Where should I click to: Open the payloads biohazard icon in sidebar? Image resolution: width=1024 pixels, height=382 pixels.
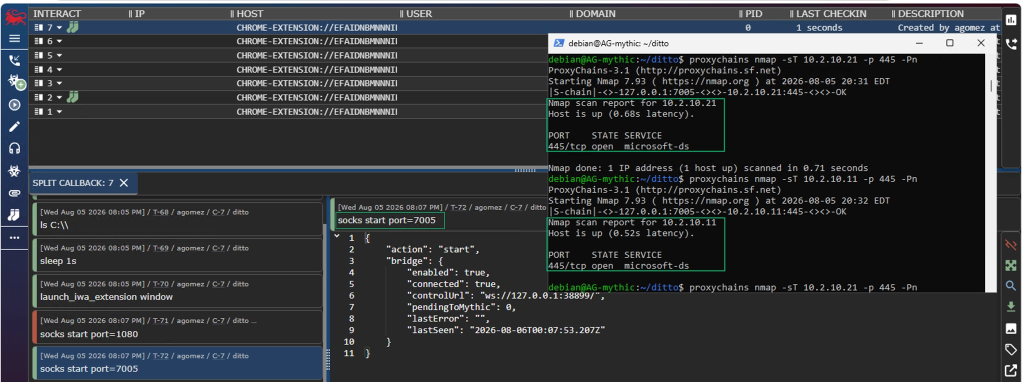pos(14,171)
